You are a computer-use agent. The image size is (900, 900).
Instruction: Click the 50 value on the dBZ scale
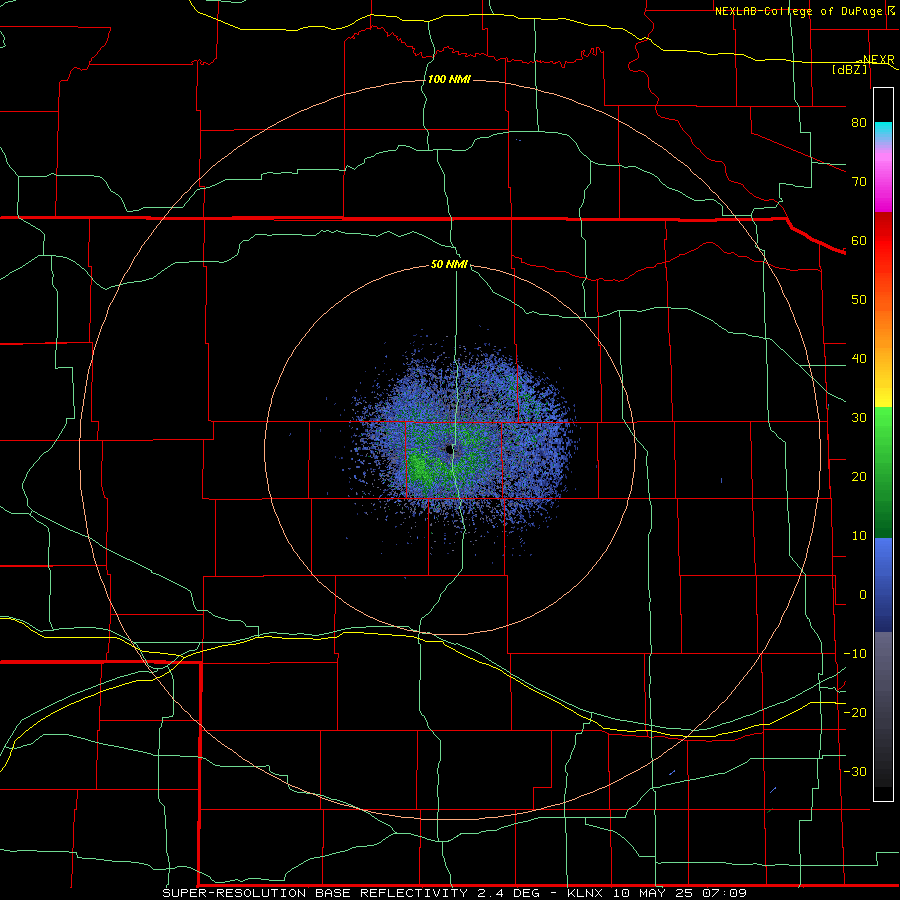tap(859, 300)
